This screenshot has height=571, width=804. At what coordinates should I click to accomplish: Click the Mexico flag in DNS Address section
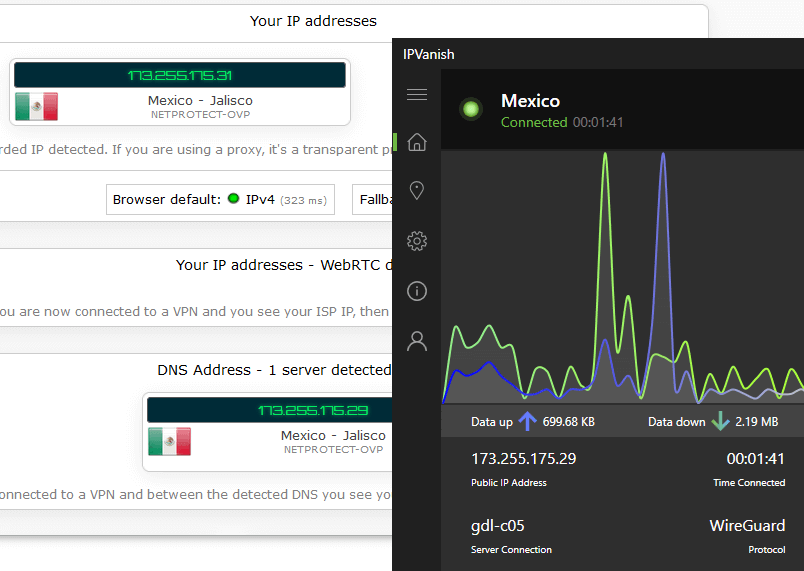click(x=169, y=441)
